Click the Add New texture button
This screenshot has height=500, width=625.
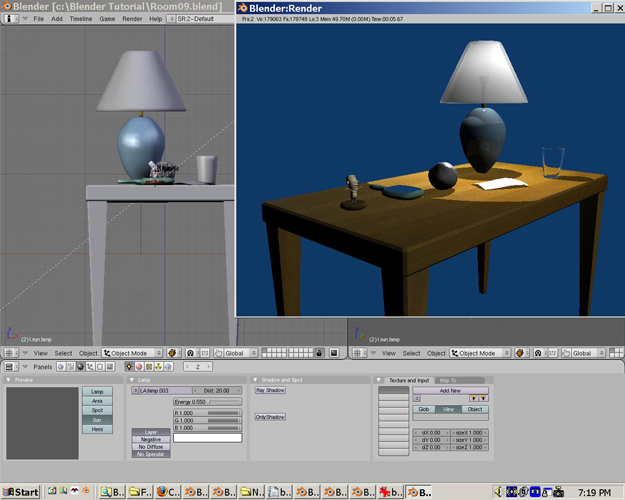[x=449, y=391]
